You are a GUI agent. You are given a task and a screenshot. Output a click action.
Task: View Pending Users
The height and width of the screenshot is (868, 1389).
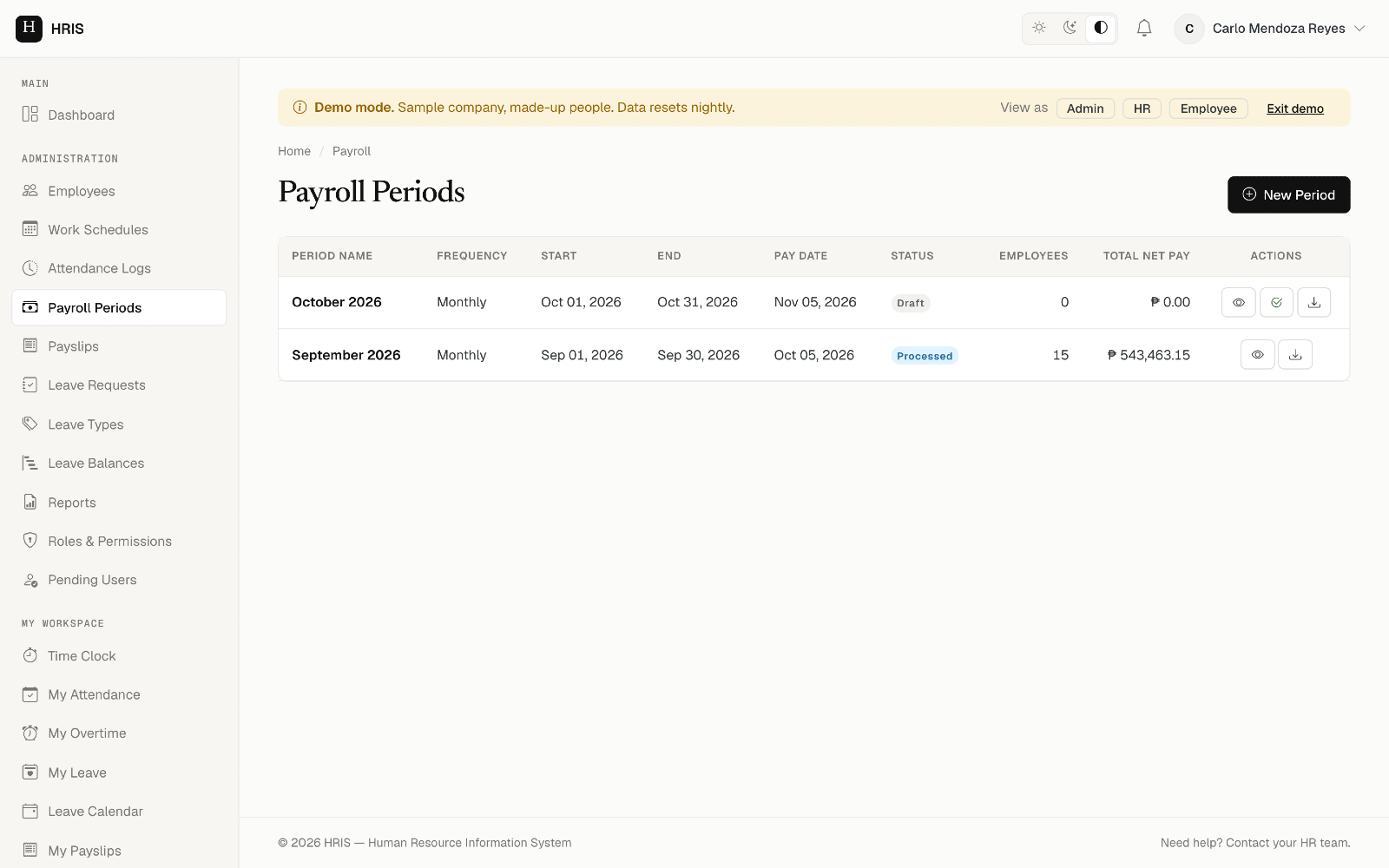119,580
